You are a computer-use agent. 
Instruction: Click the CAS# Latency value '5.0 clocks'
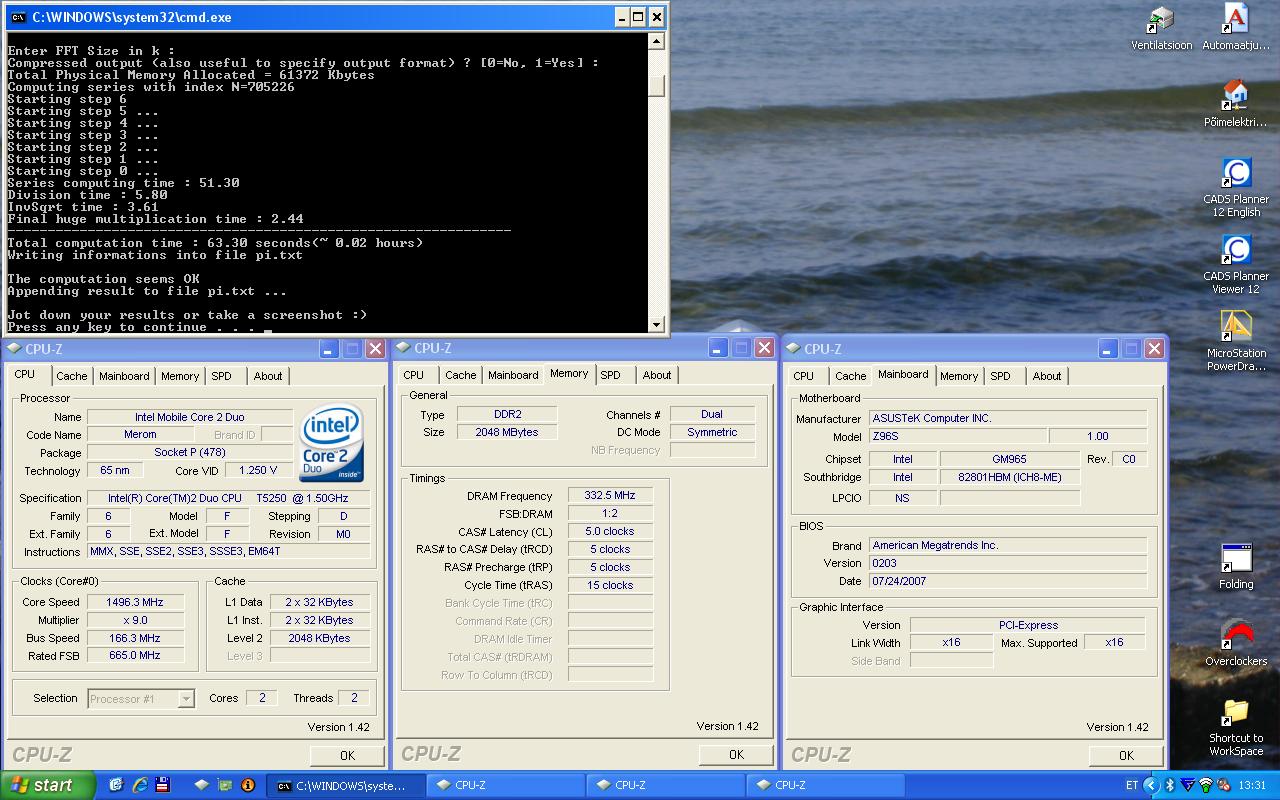610,531
